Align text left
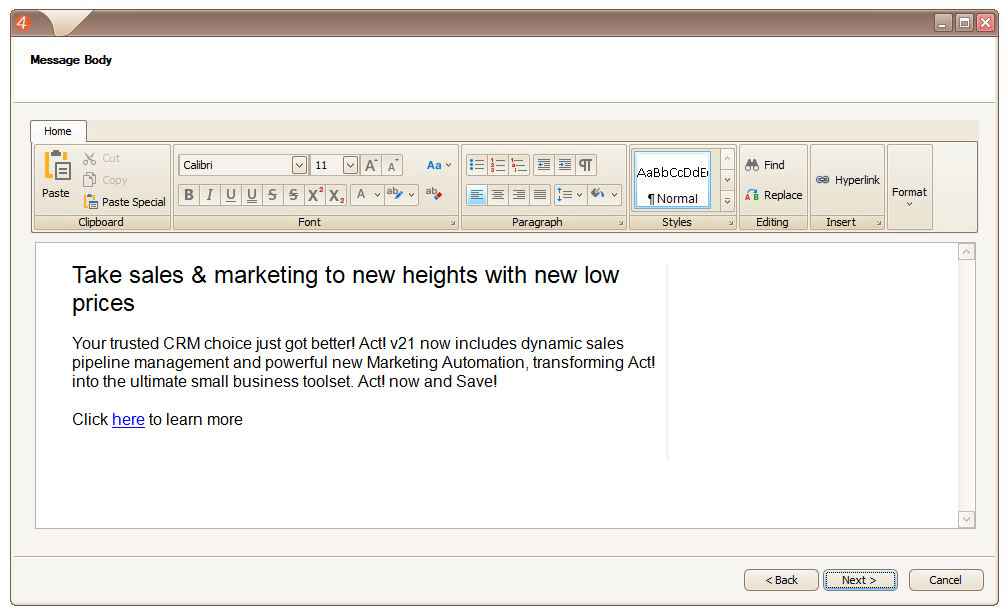The image size is (1008, 616). (x=477, y=194)
